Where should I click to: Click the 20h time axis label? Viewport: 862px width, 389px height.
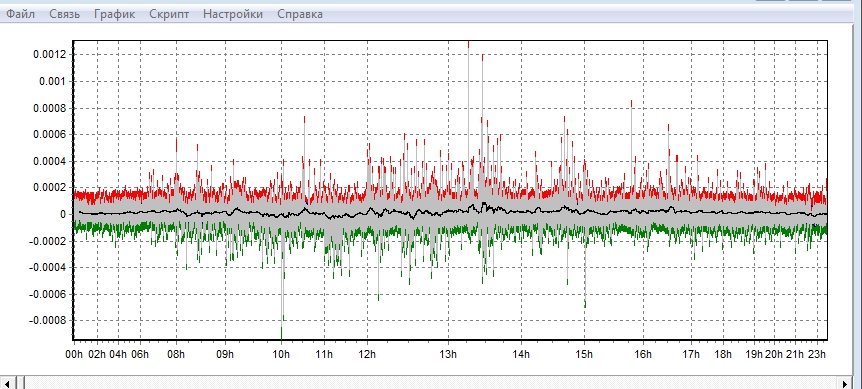(x=774, y=354)
